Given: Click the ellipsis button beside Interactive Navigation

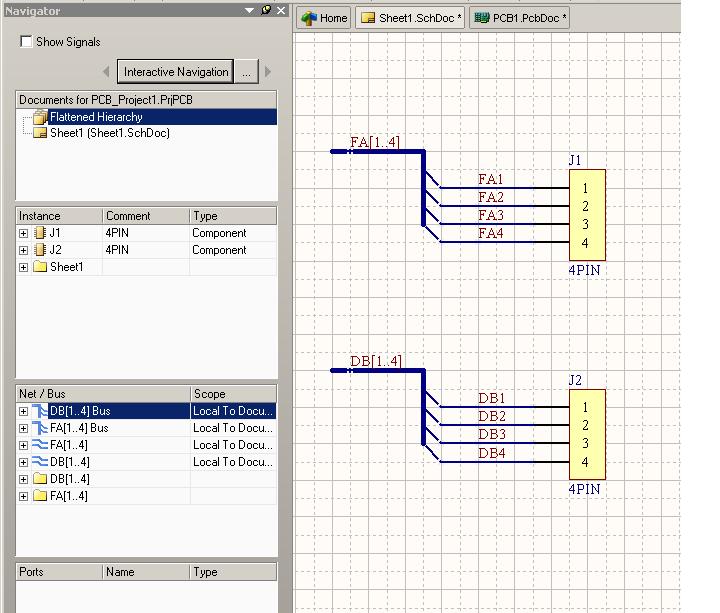Looking at the screenshot, I should 247,72.
